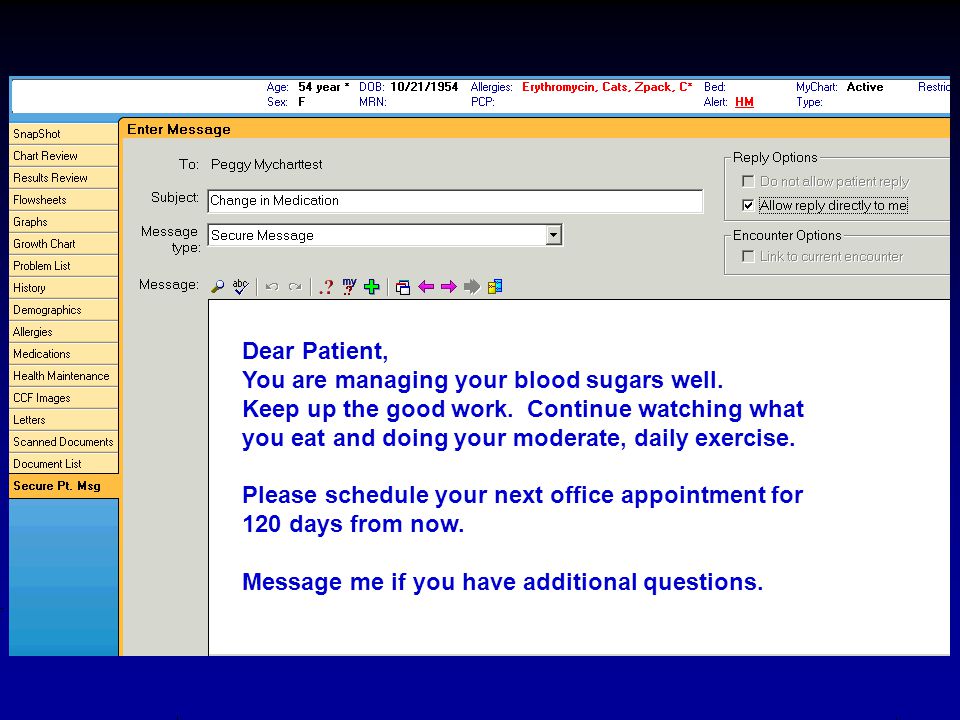The width and height of the screenshot is (960, 720).
Task: Uncheck 'Allow reply directly to me'
Action: click(748, 205)
